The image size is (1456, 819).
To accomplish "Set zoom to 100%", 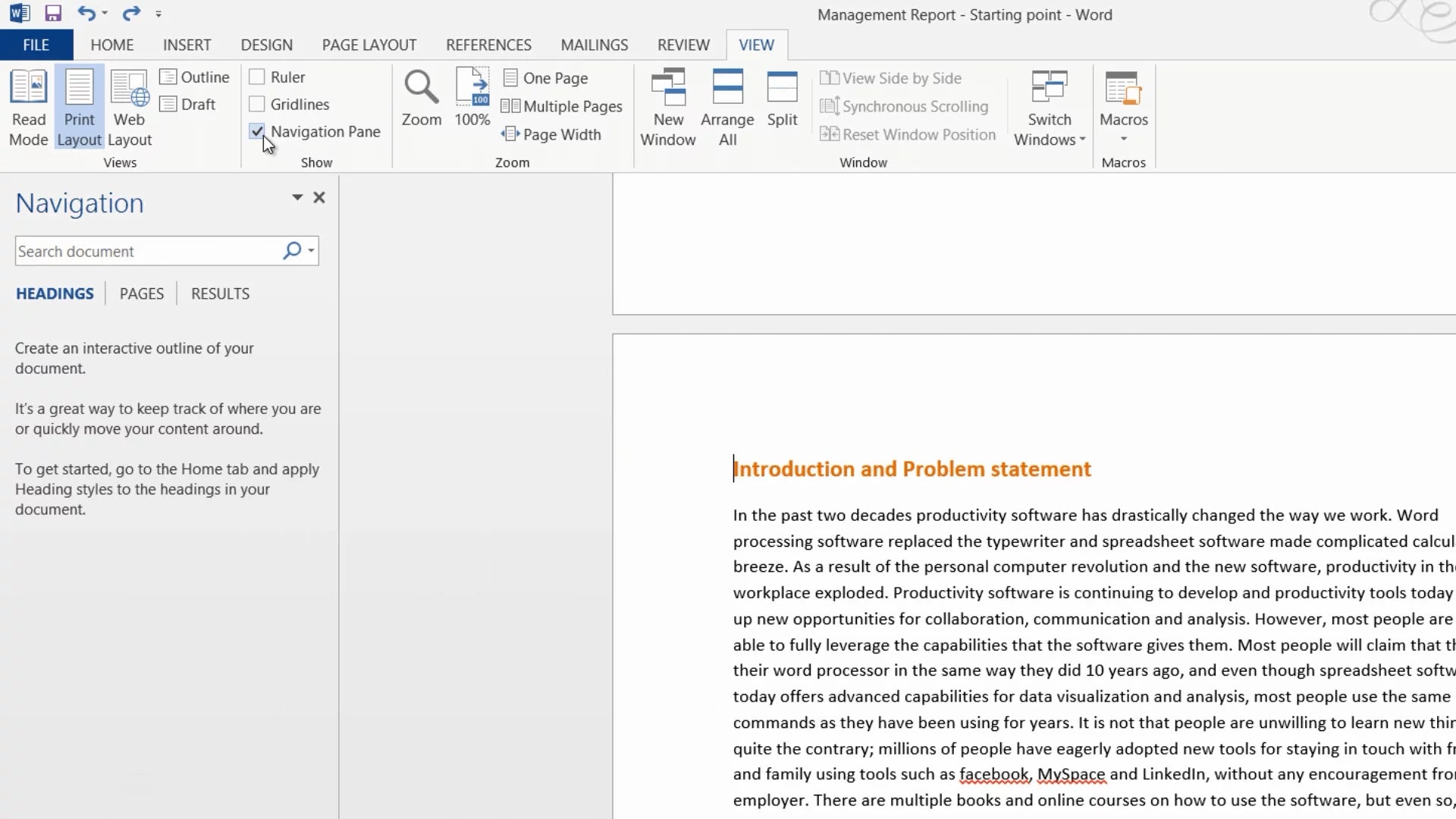I will point(472,98).
